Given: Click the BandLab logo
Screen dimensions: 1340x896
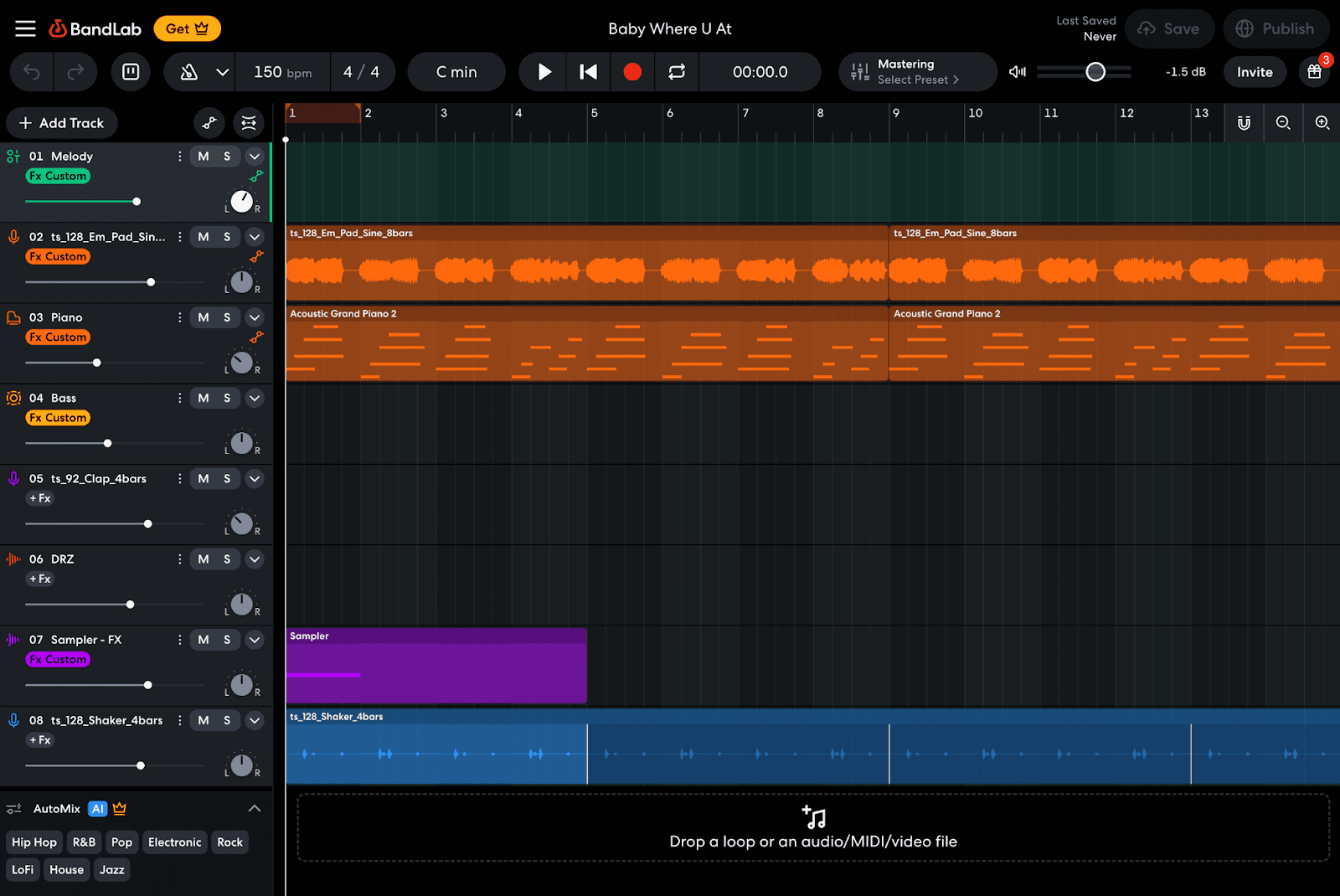Looking at the screenshot, I should (x=95, y=28).
